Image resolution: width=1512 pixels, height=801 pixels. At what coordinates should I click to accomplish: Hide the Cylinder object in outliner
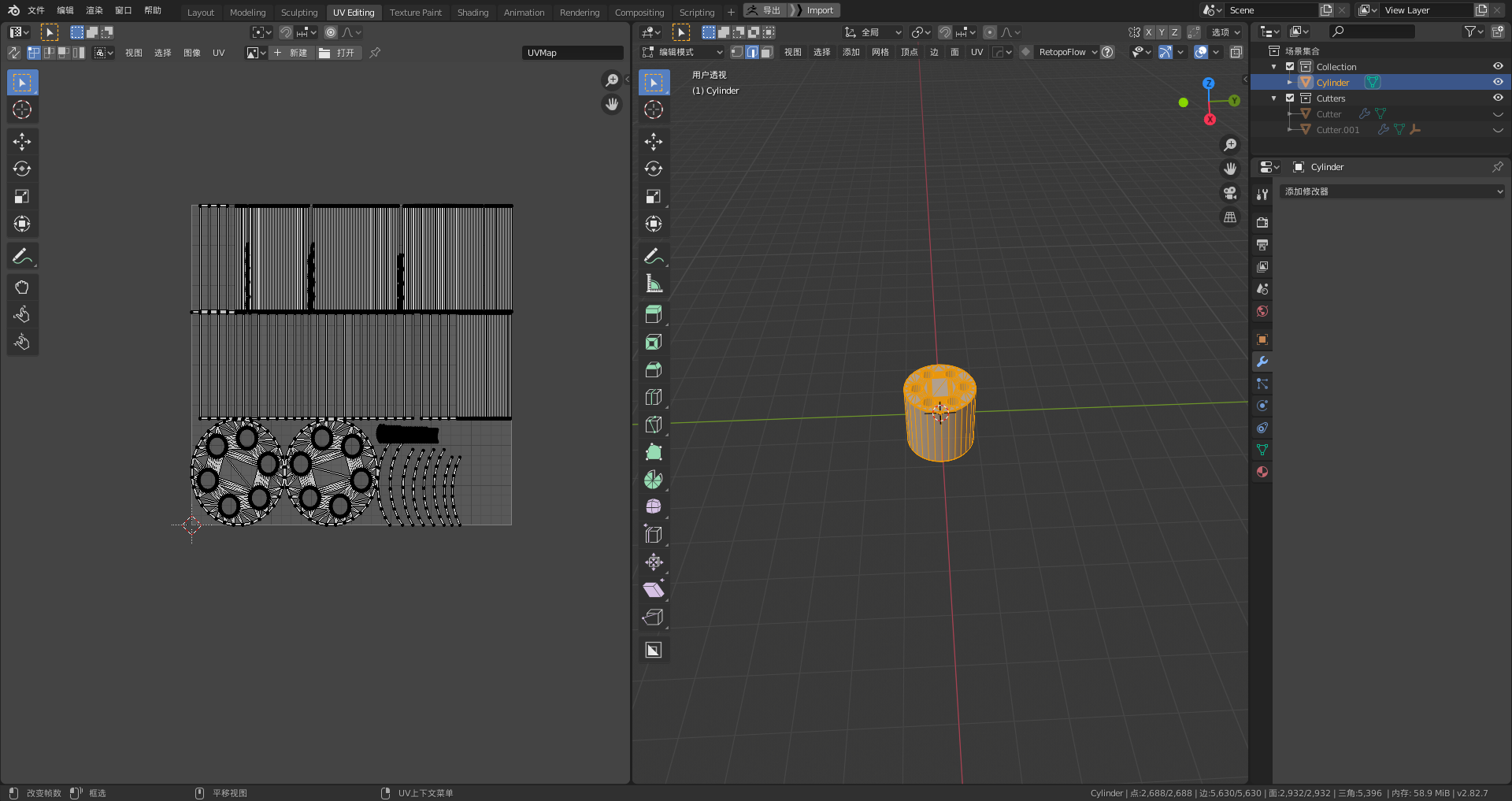(x=1498, y=83)
